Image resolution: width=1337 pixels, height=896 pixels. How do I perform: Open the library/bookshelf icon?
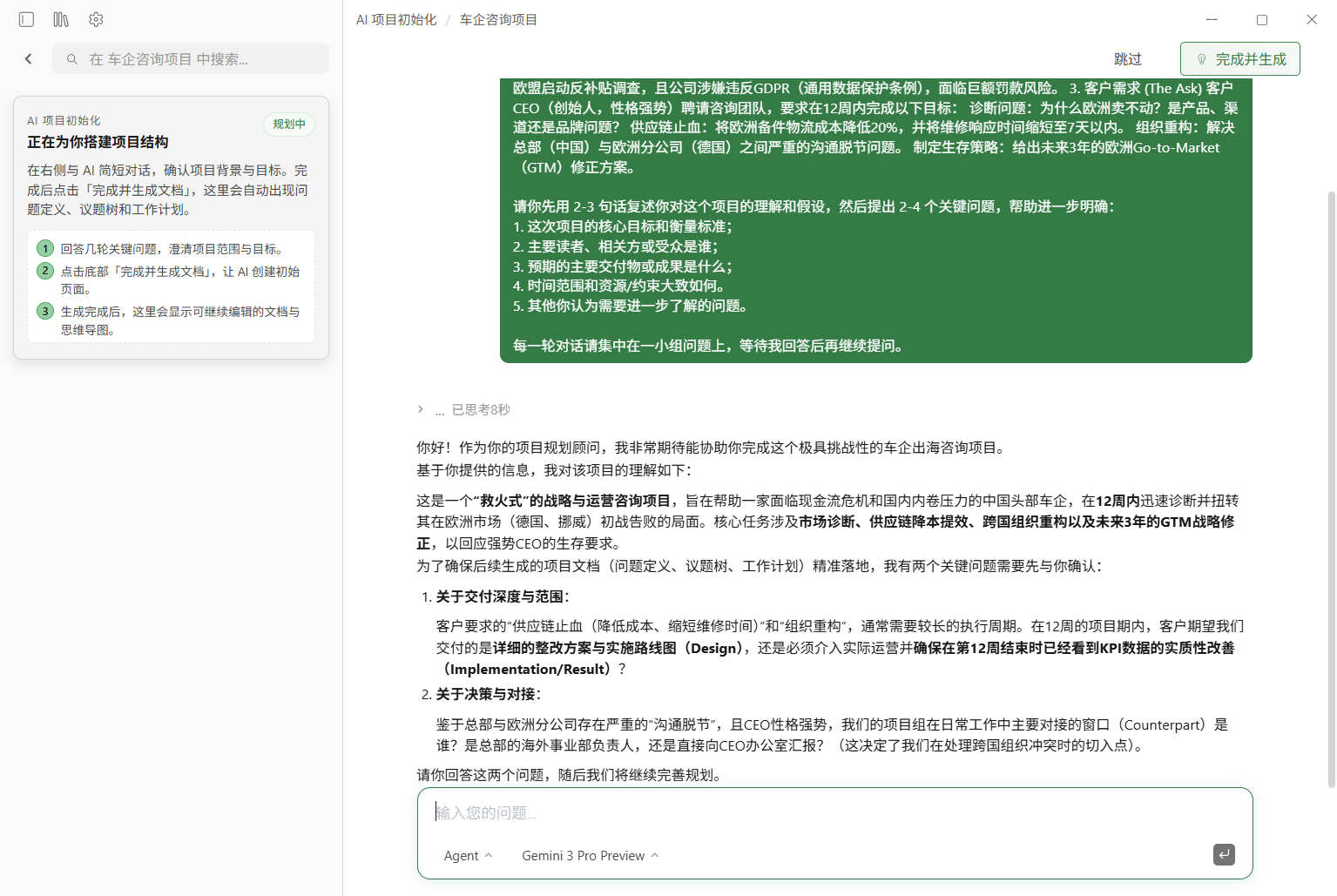coord(60,19)
